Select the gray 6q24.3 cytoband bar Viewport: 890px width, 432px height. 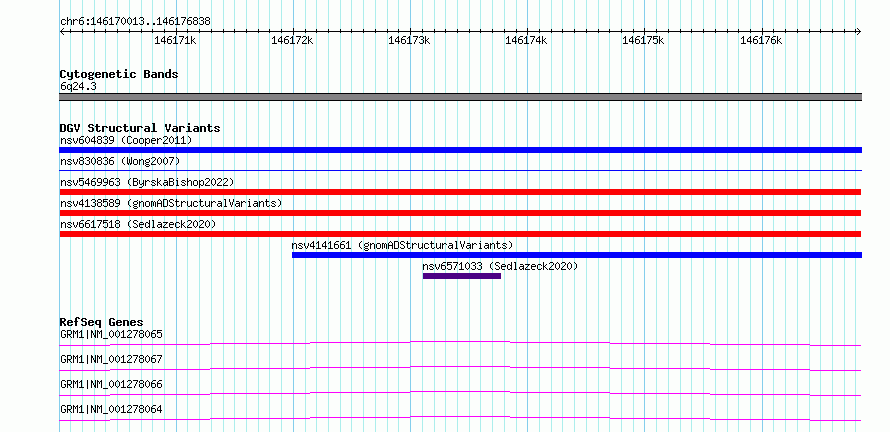click(x=460, y=97)
